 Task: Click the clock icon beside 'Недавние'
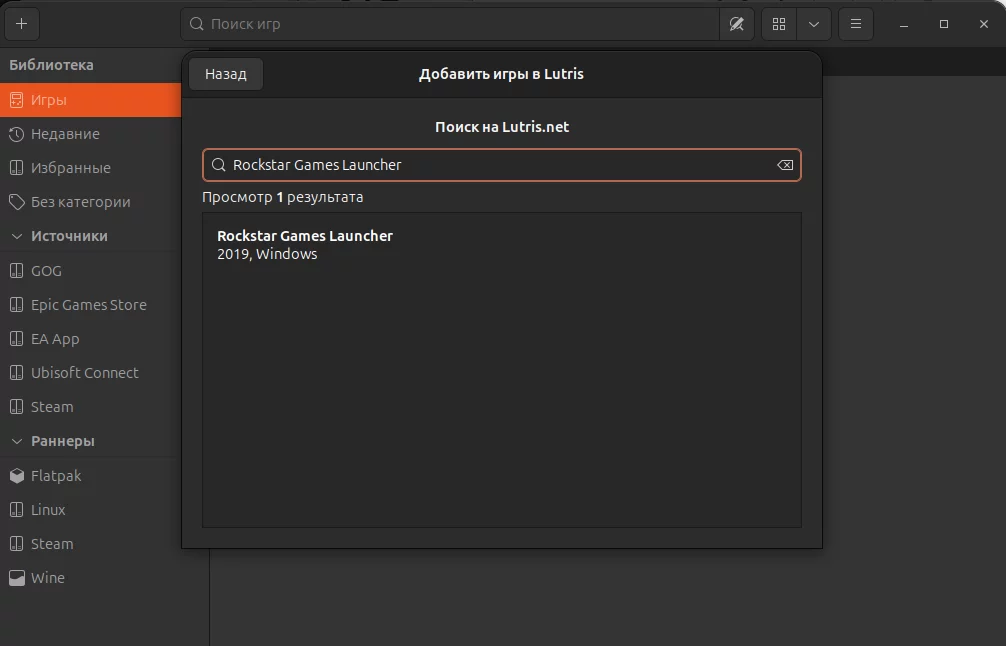click(x=17, y=134)
